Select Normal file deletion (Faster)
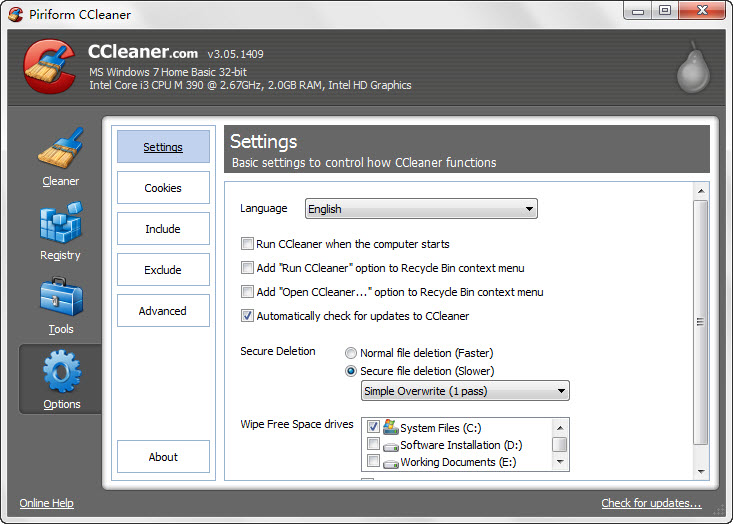The height and width of the screenshot is (524, 733). (351, 353)
